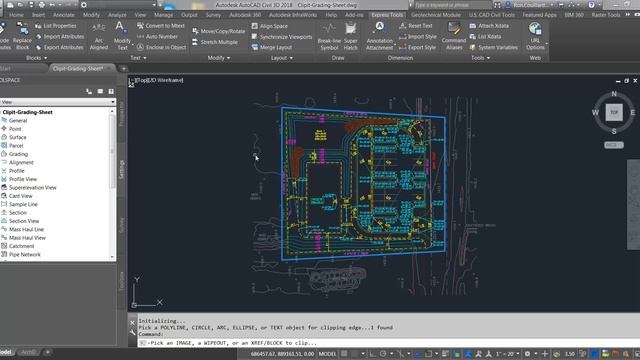Expand the Tools panel dropdown

click(480, 58)
